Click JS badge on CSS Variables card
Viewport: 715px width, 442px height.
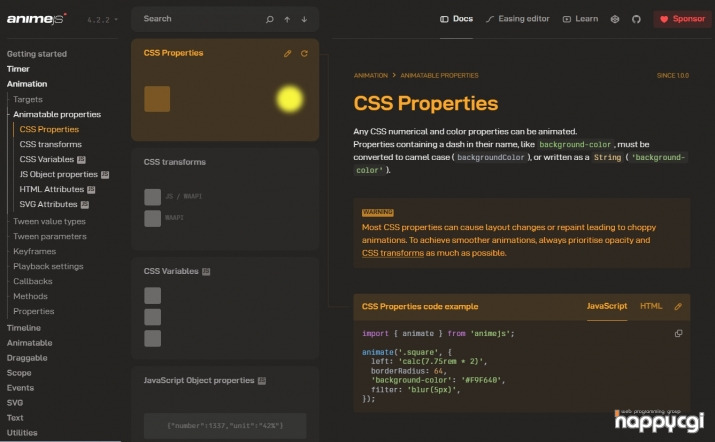(x=206, y=272)
